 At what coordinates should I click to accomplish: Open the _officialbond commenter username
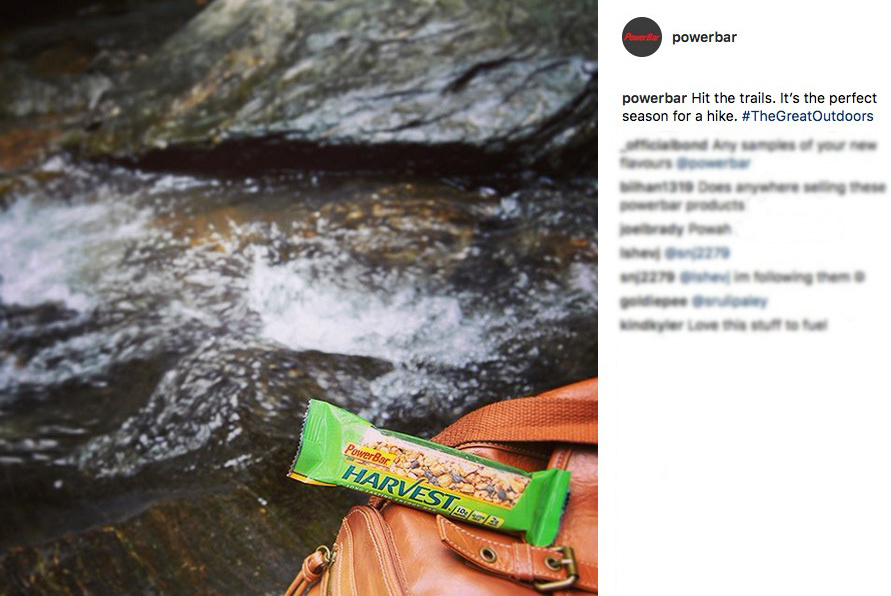(664, 145)
